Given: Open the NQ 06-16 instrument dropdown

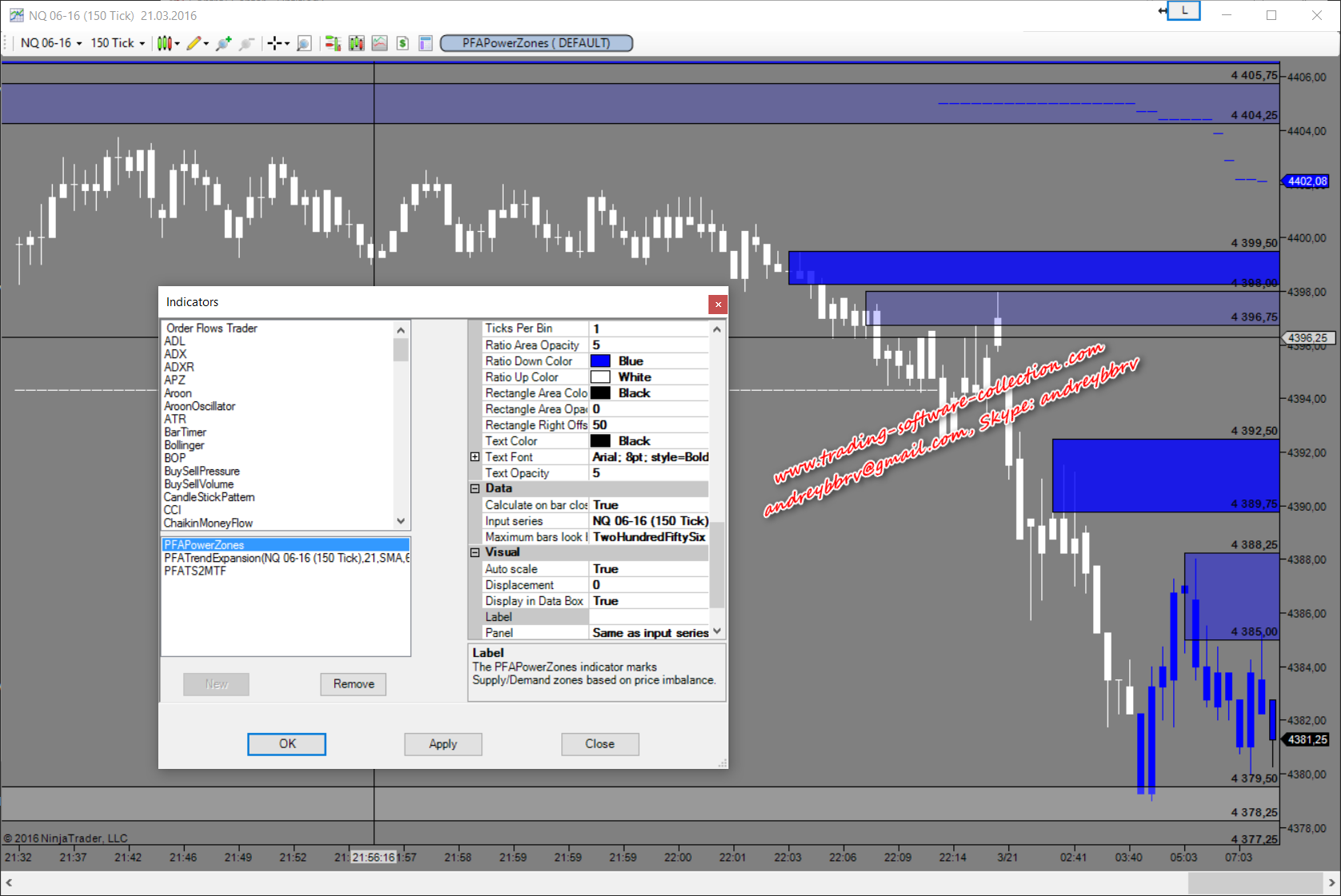Looking at the screenshot, I should (x=50, y=43).
